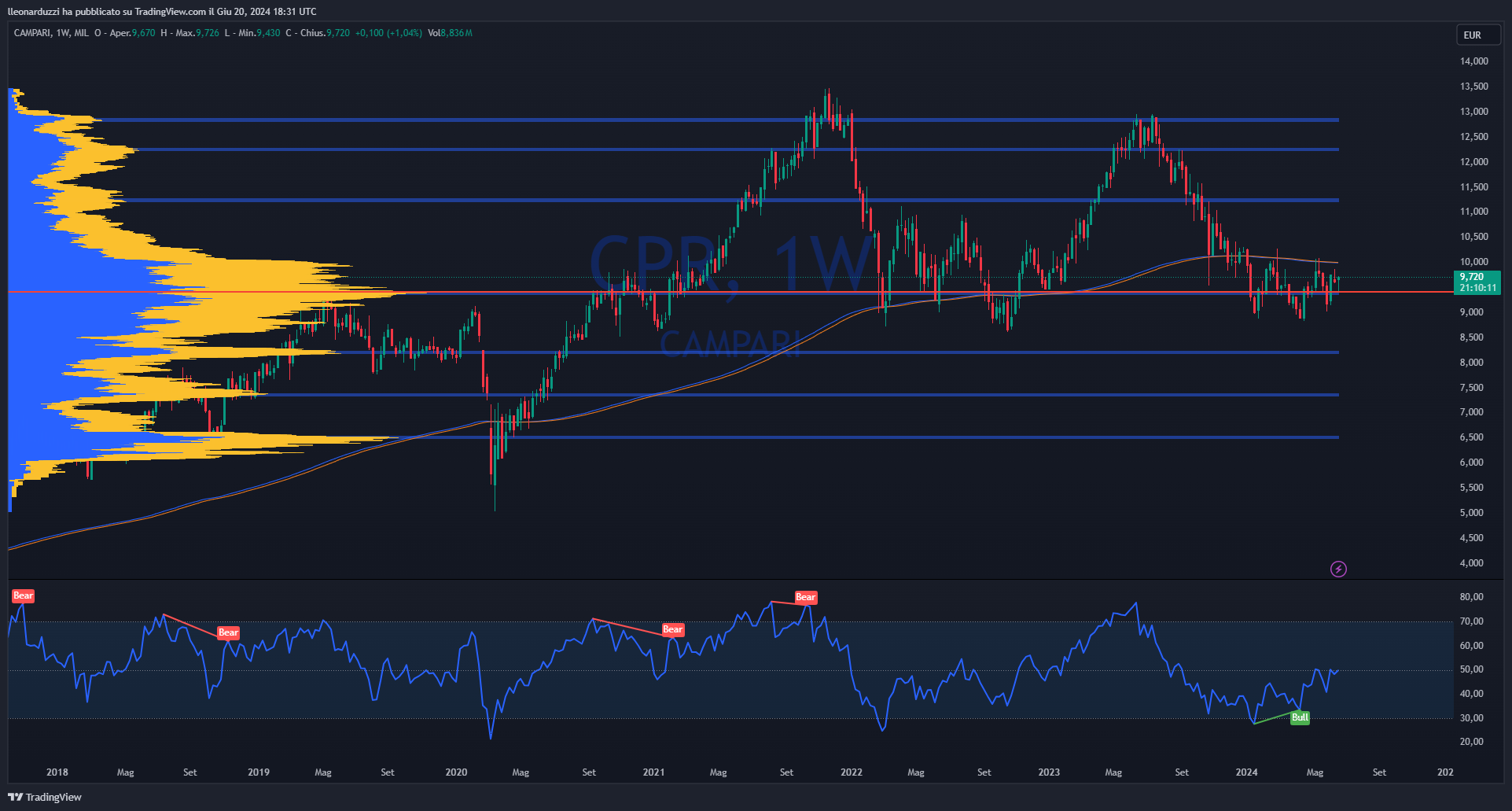This screenshot has height=811, width=1512.
Task: Click the low value Min.9,430
Action: 252,33
